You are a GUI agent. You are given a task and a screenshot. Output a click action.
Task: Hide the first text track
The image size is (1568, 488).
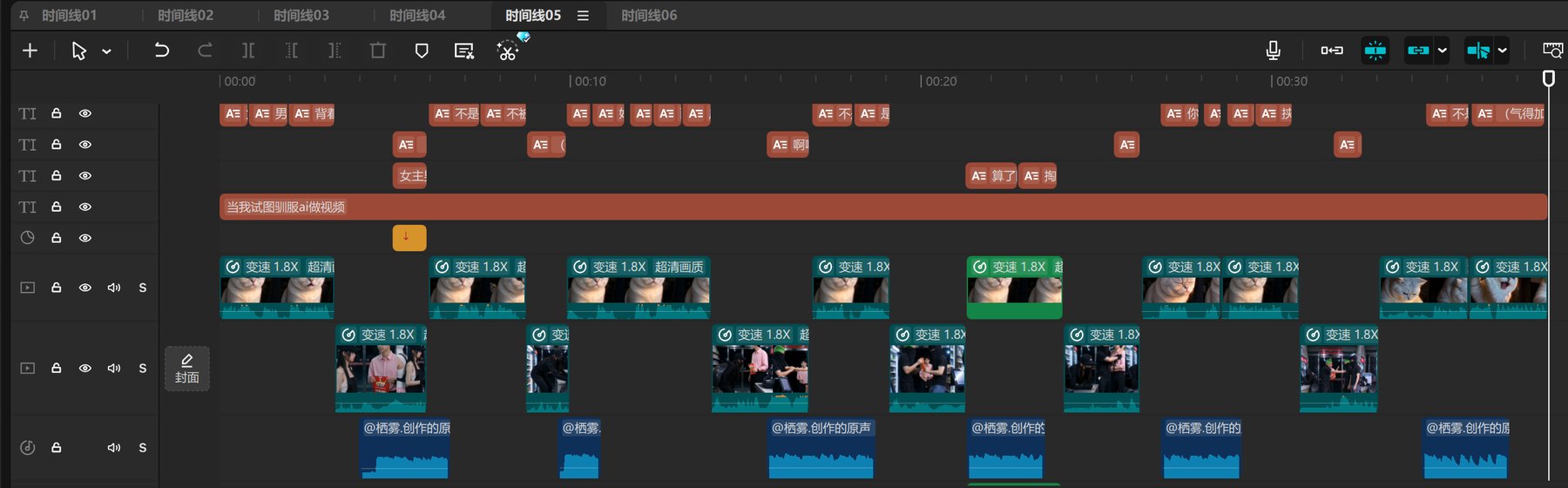85,113
